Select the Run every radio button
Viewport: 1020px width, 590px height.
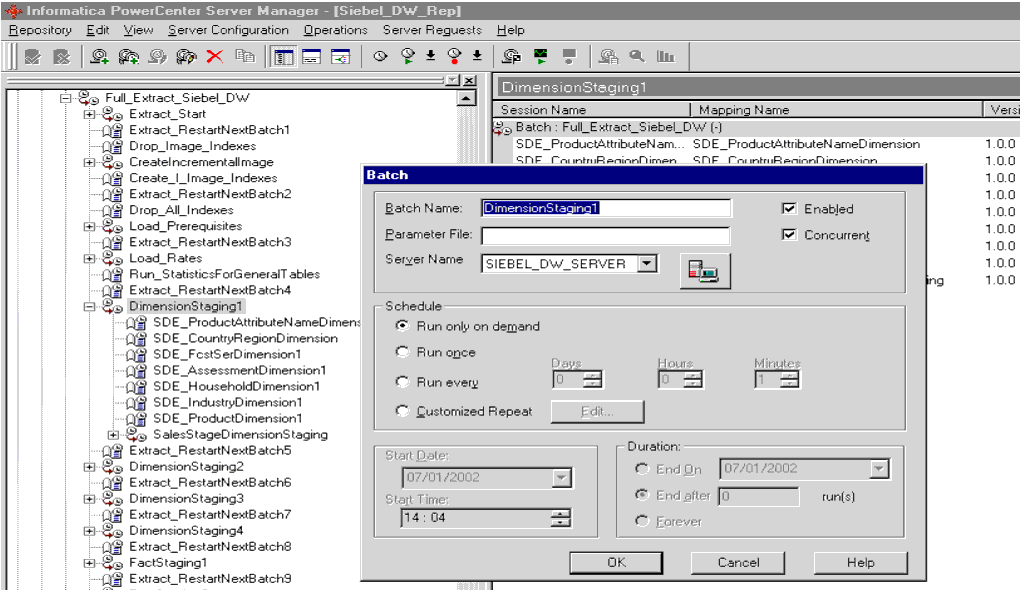[x=403, y=381]
